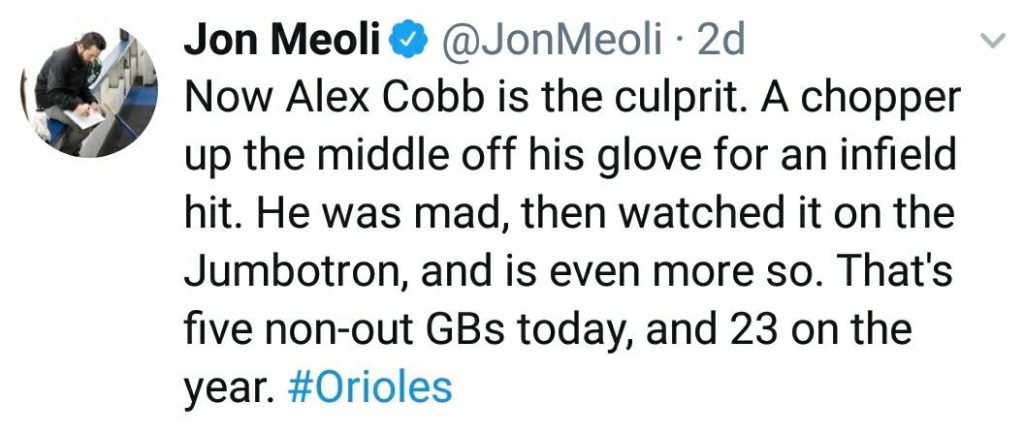Expand the tweet options chevron
1024x433 pixels.
tap(993, 41)
